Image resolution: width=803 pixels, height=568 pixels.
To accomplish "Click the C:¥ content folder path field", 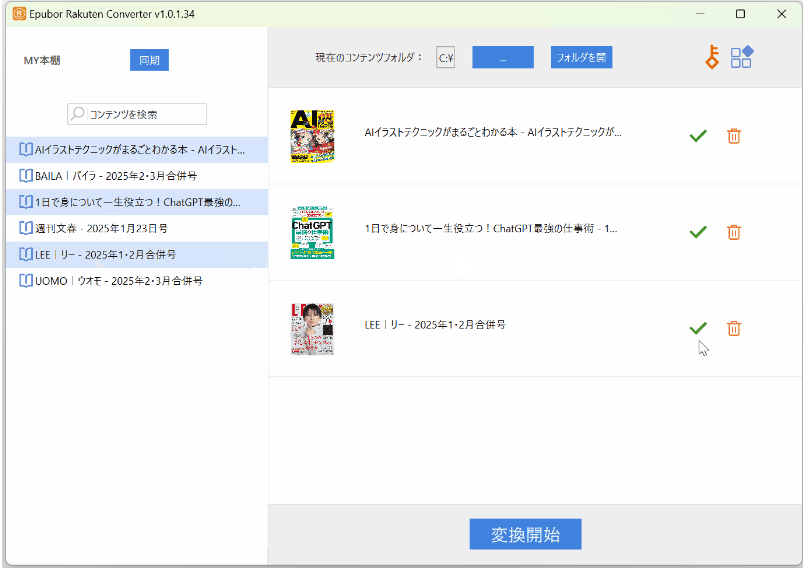I will click(x=446, y=57).
